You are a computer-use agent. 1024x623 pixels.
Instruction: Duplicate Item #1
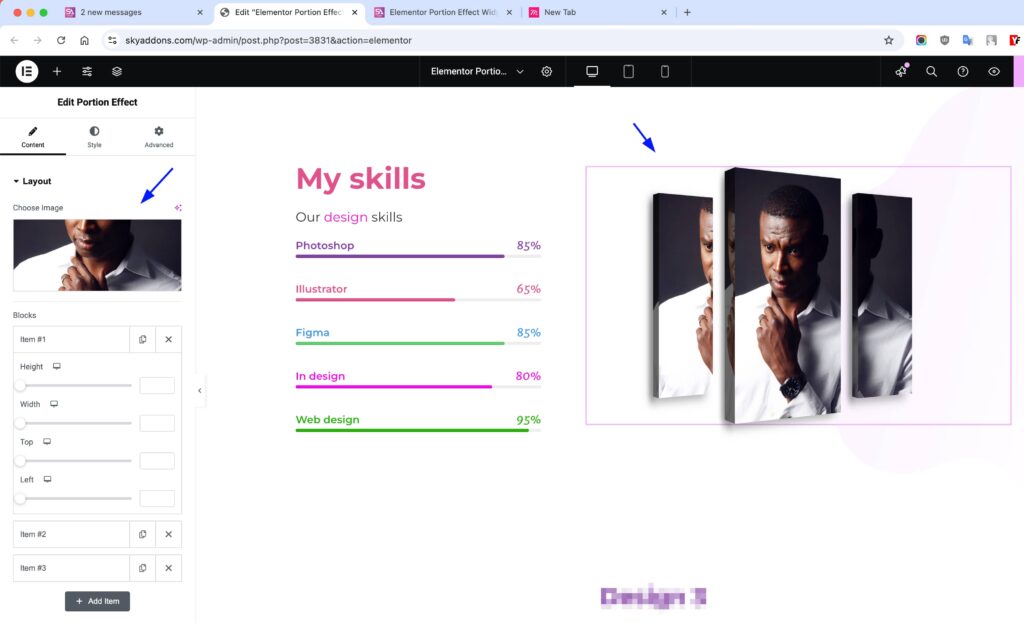coord(142,339)
